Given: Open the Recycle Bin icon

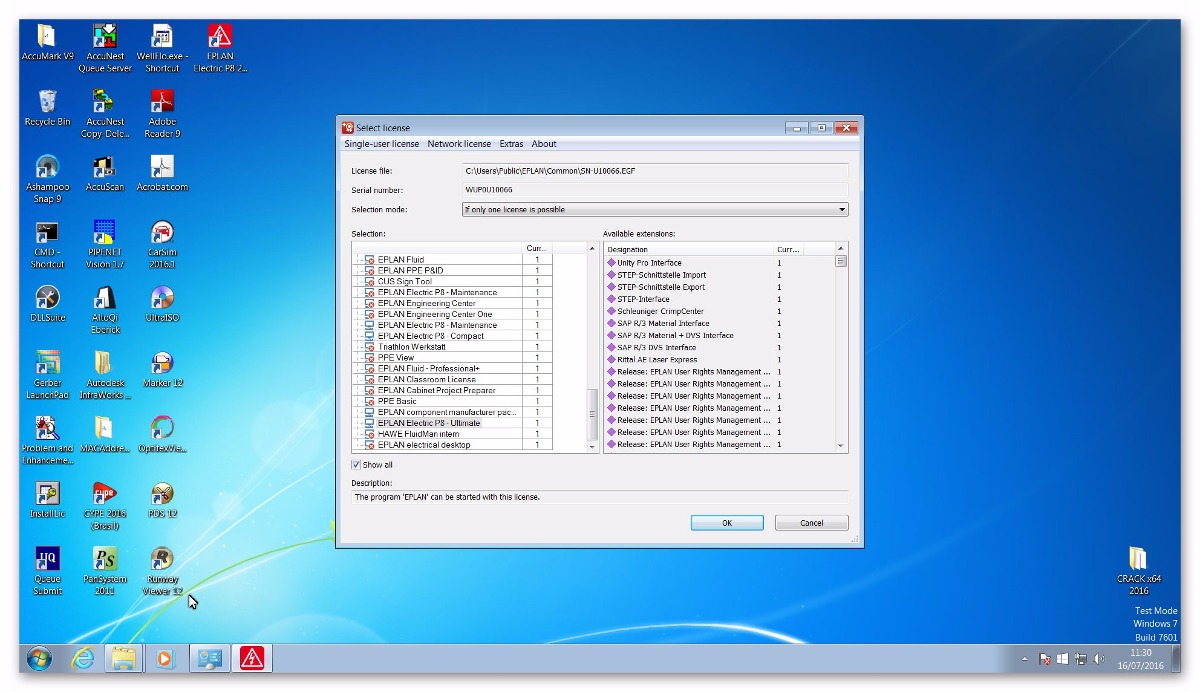Looking at the screenshot, I should pyautogui.click(x=47, y=108).
